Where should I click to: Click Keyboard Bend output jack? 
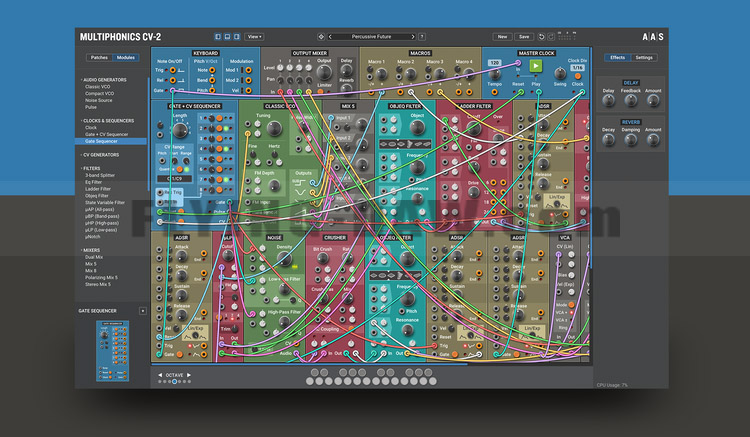pyautogui.click(x=212, y=80)
